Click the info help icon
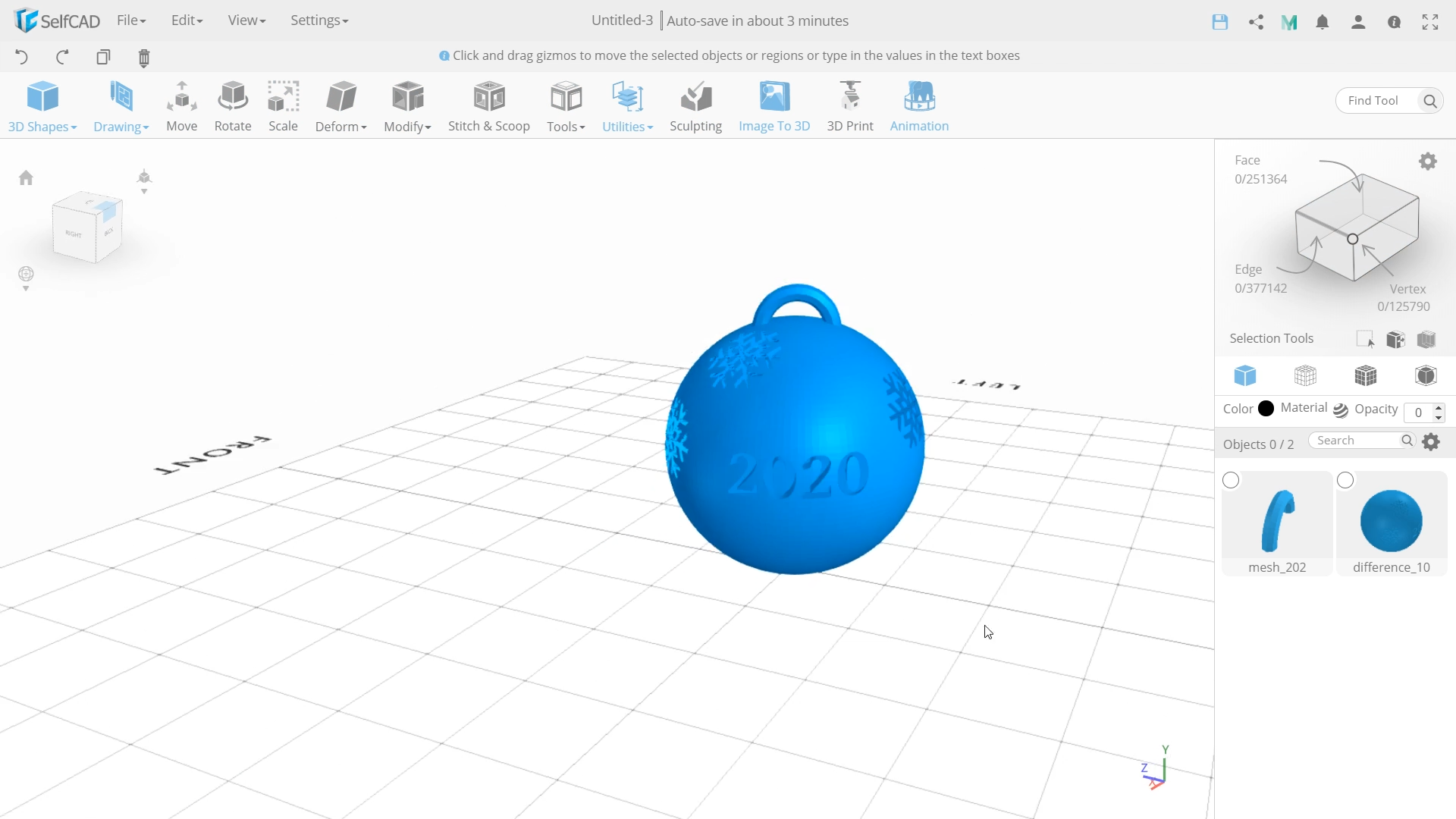The image size is (1456, 819). pyautogui.click(x=1394, y=22)
